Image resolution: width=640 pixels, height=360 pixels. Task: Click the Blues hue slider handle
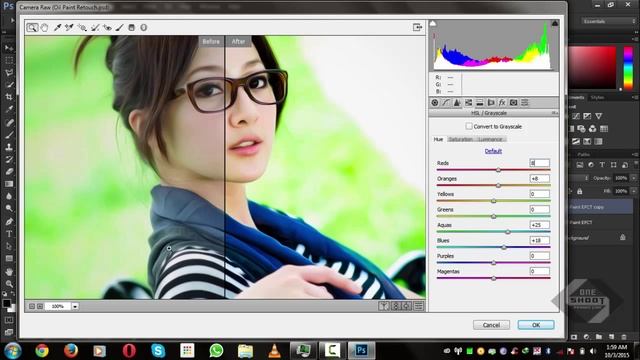[x=504, y=247]
